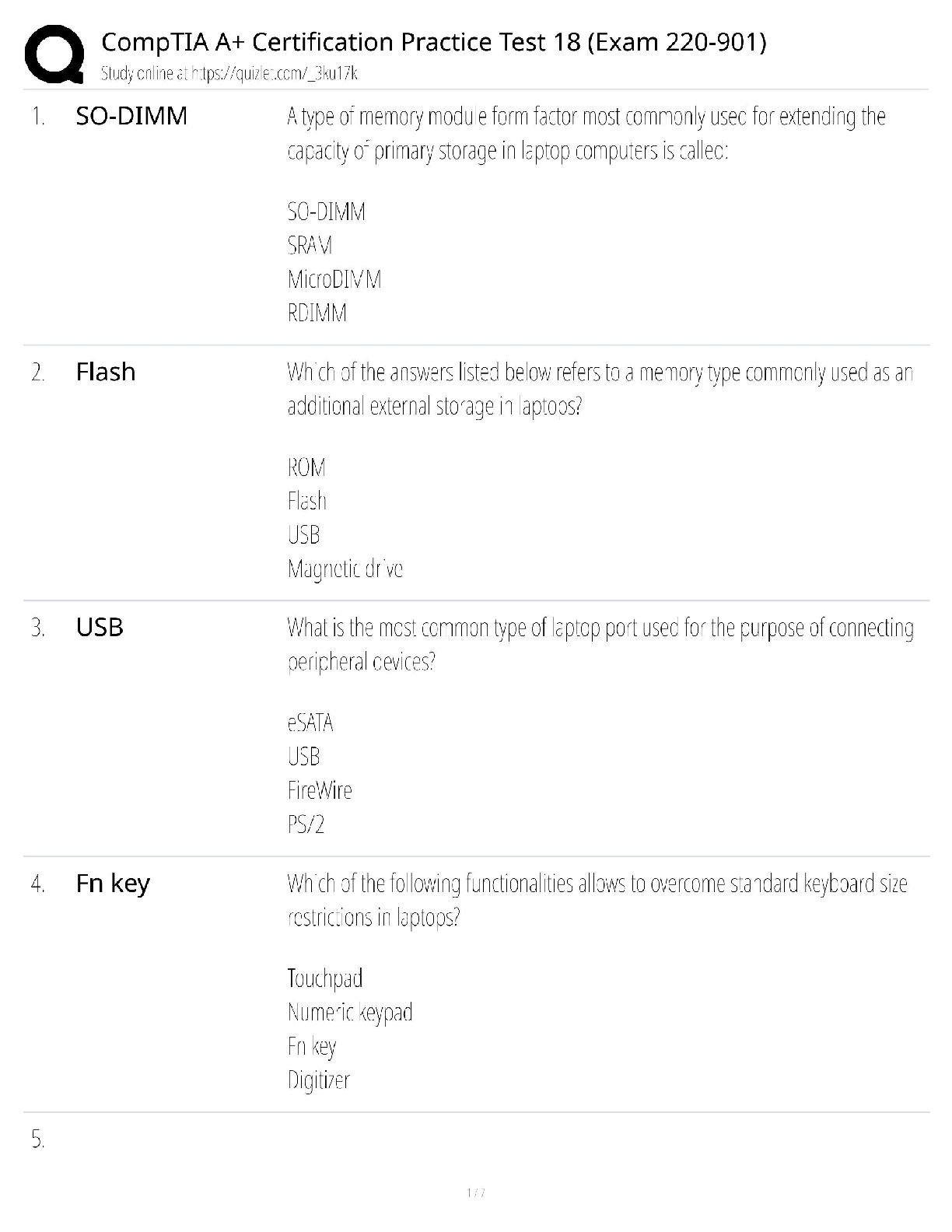Select the Magnetic drive answer option

click(x=345, y=569)
